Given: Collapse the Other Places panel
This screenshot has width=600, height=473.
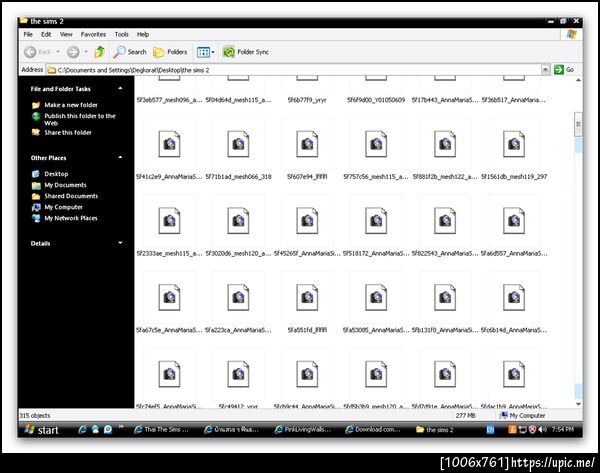Looking at the screenshot, I should click(120, 157).
